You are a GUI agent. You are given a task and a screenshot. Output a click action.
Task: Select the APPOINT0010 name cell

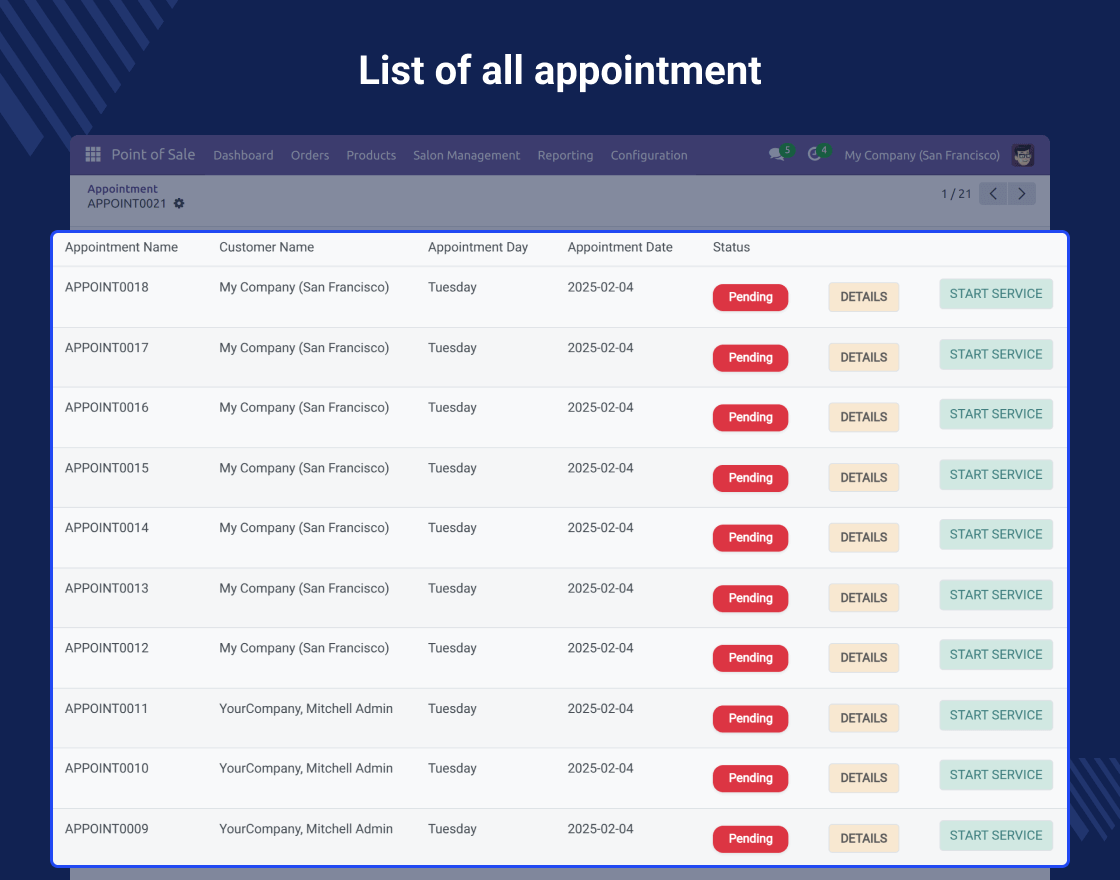[x=106, y=769]
